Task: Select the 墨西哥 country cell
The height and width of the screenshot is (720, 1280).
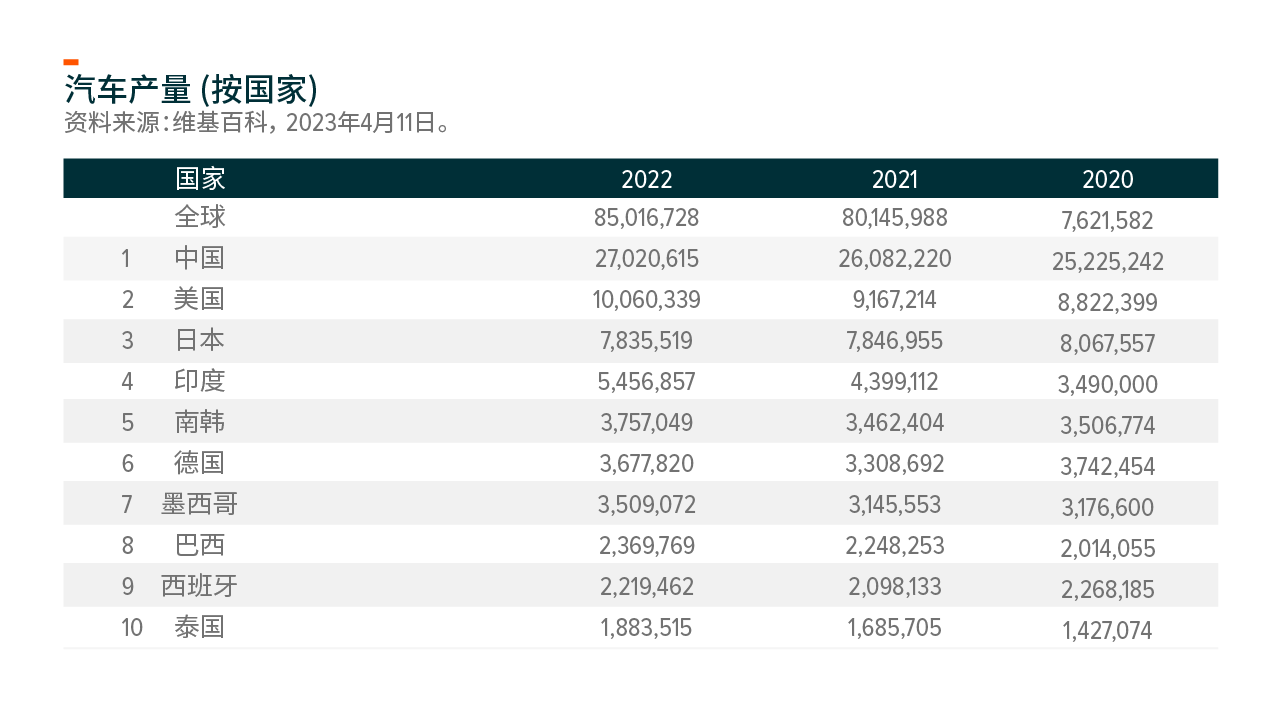Action: click(200, 504)
